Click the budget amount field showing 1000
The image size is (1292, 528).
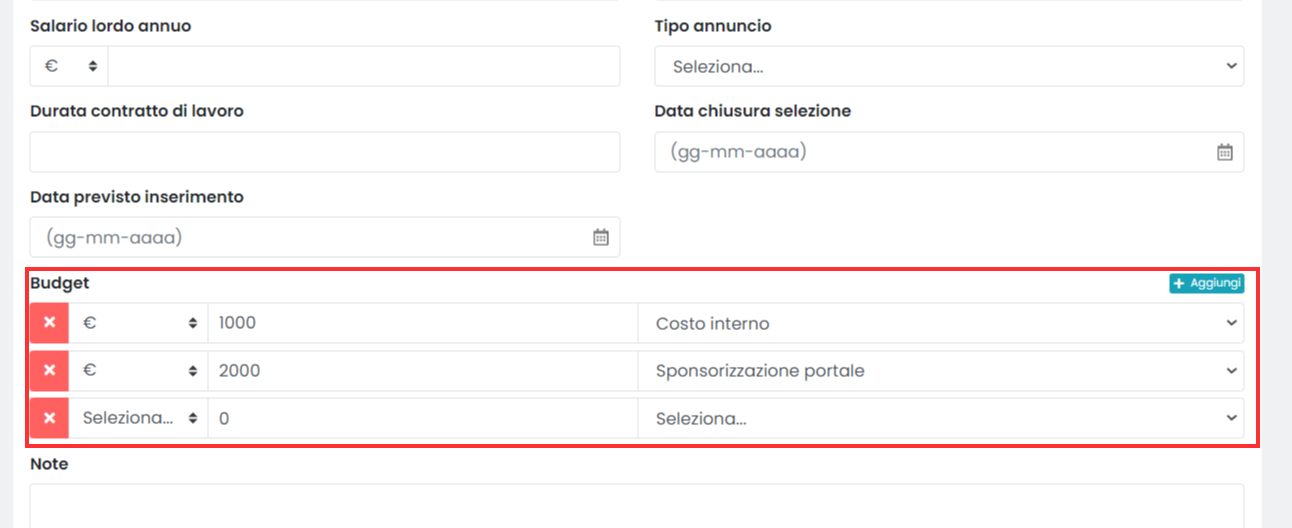423,323
